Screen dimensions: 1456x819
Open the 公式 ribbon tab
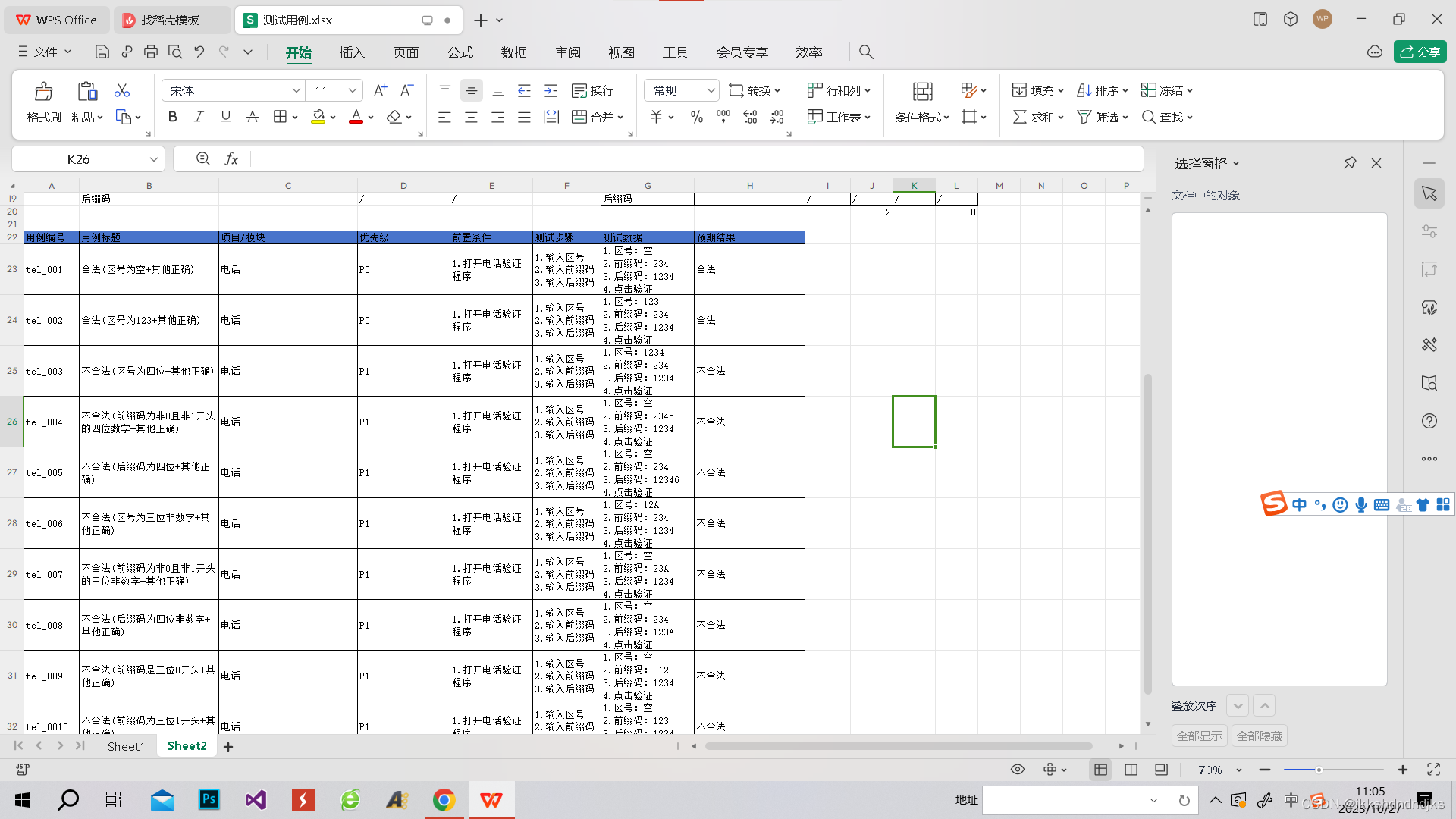coord(460,52)
